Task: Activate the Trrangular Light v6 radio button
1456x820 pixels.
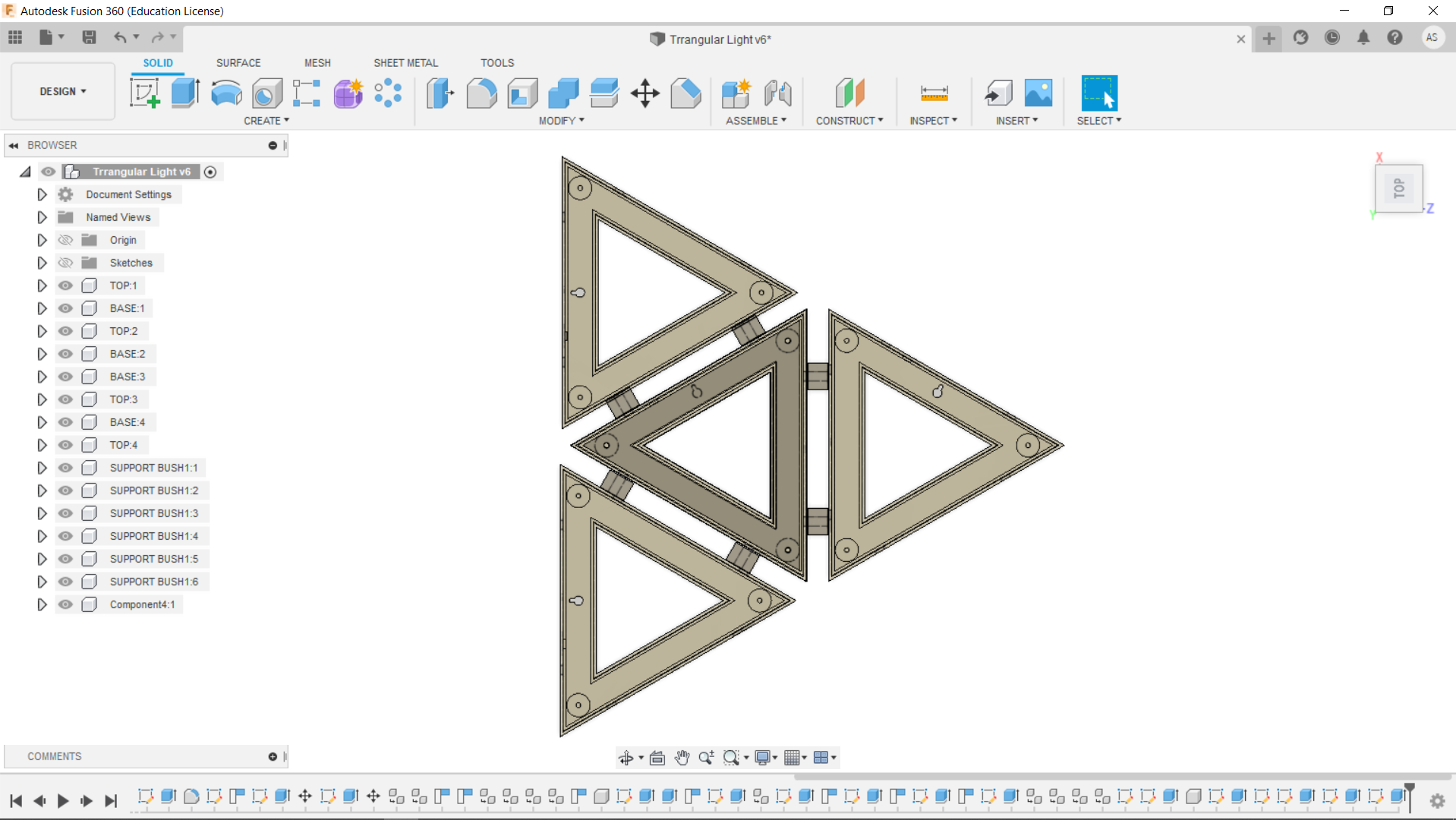Action: click(x=210, y=172)
